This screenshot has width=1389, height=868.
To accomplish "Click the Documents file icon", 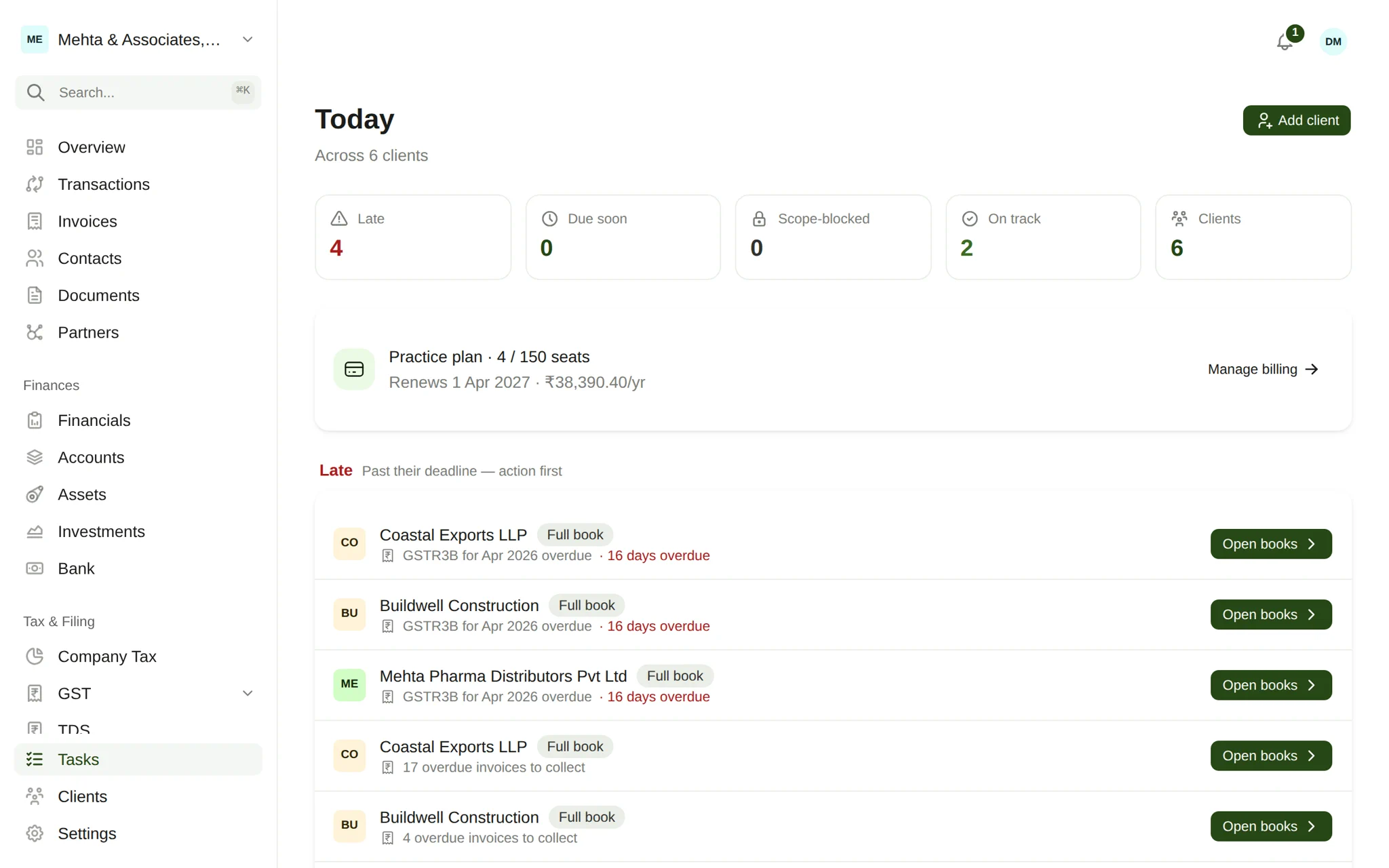I will click(35, 296).
